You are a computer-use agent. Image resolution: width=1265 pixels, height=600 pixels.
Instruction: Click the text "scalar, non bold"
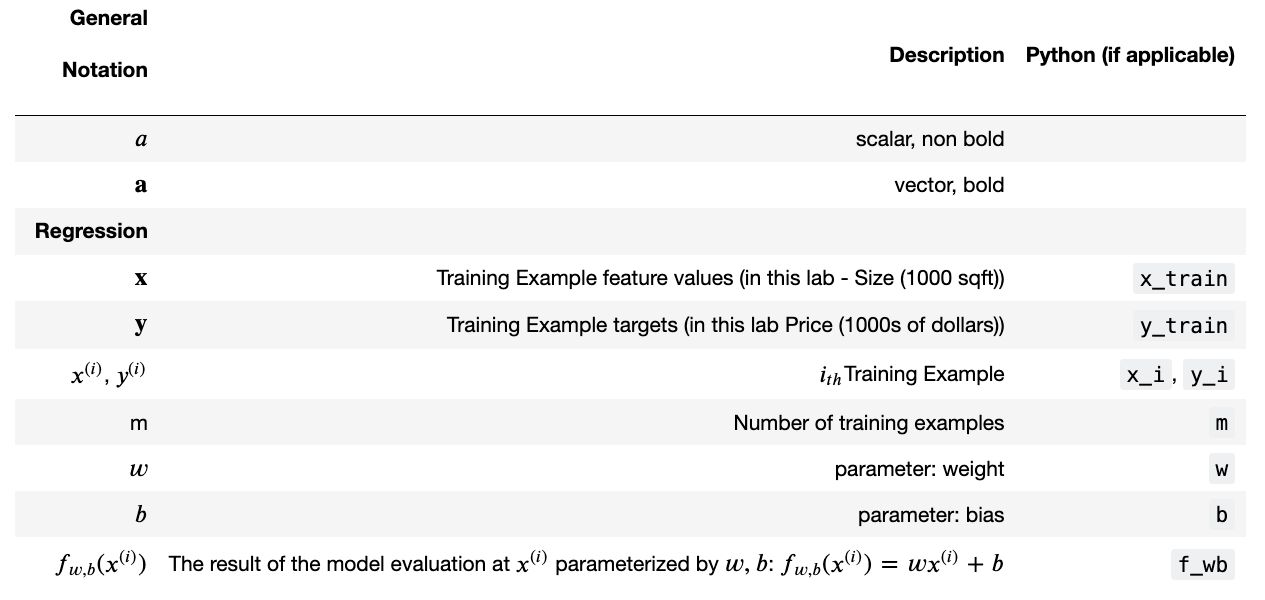pos(929,139)
